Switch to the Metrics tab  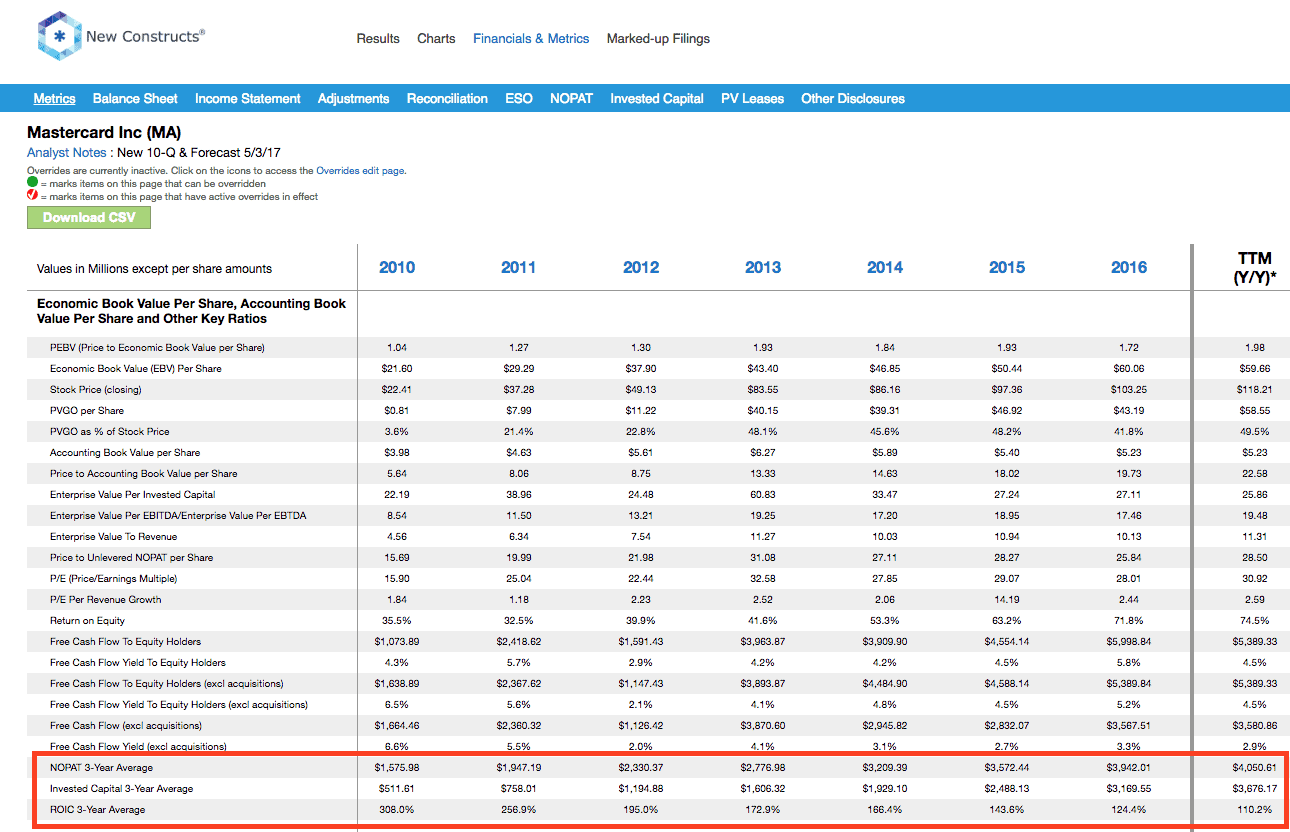[54, 98]
